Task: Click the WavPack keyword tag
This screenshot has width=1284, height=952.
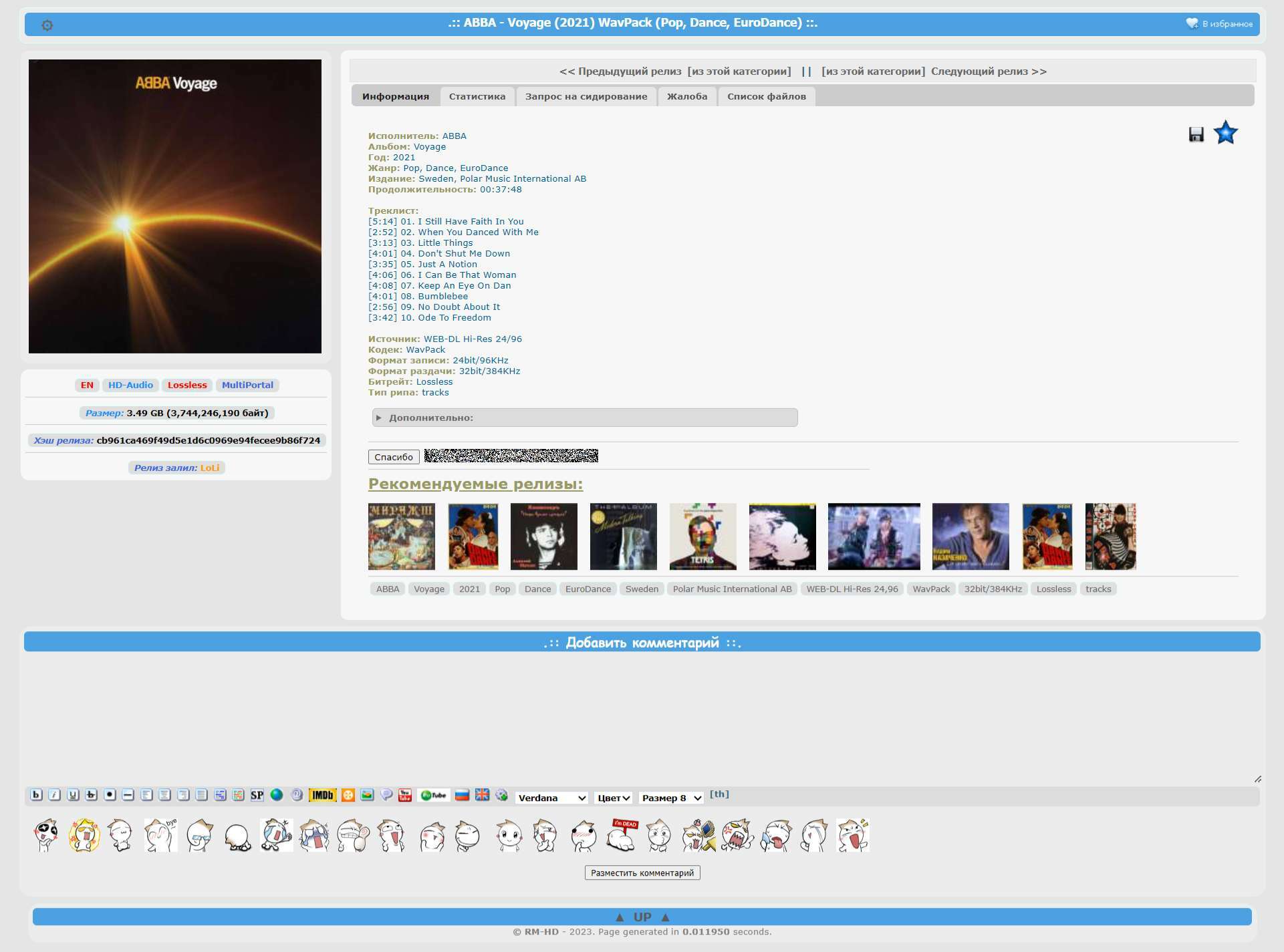Action: pyautogui.click(x=931, y=589)
